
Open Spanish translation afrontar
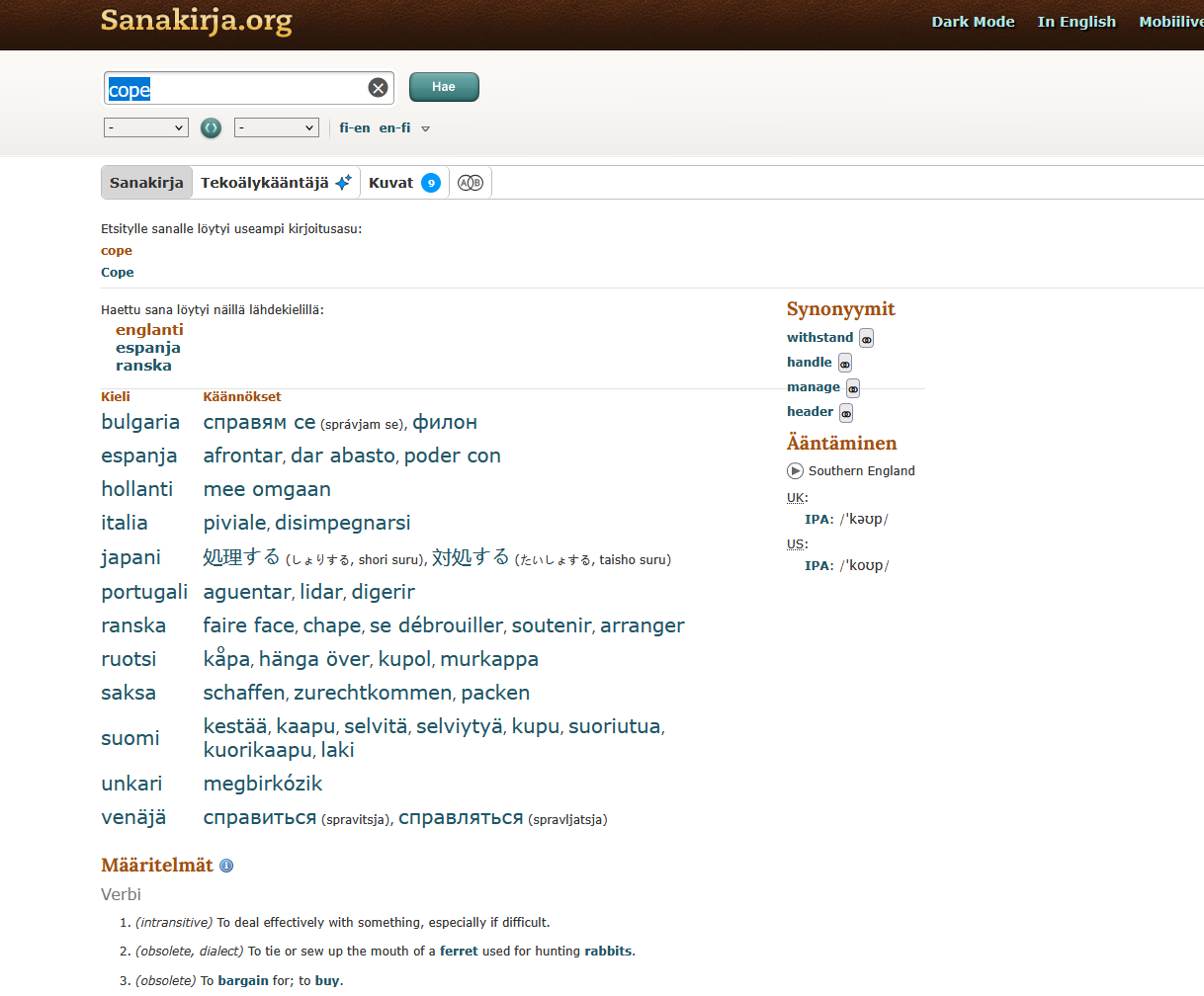point(242,456)
